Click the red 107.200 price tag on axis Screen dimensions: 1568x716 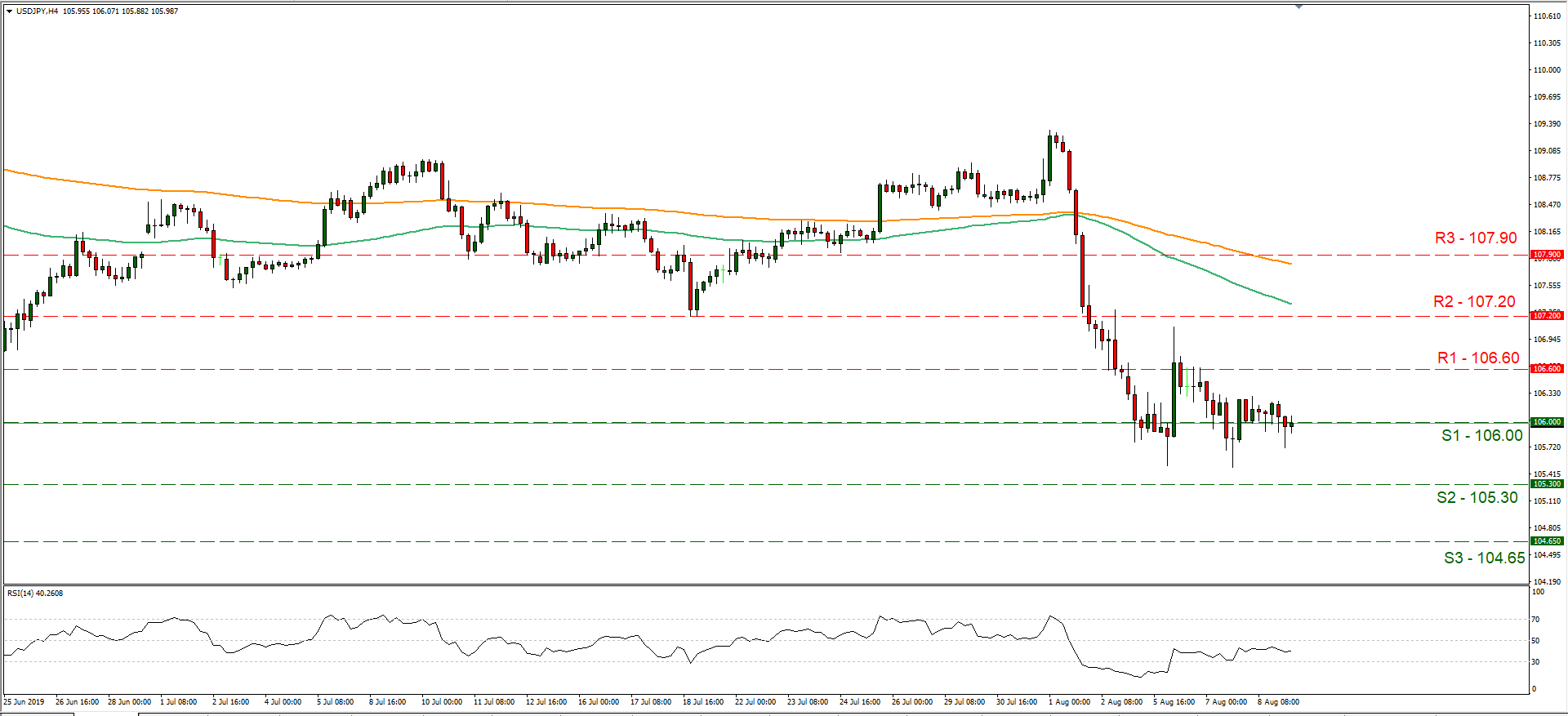[1547, 315]
